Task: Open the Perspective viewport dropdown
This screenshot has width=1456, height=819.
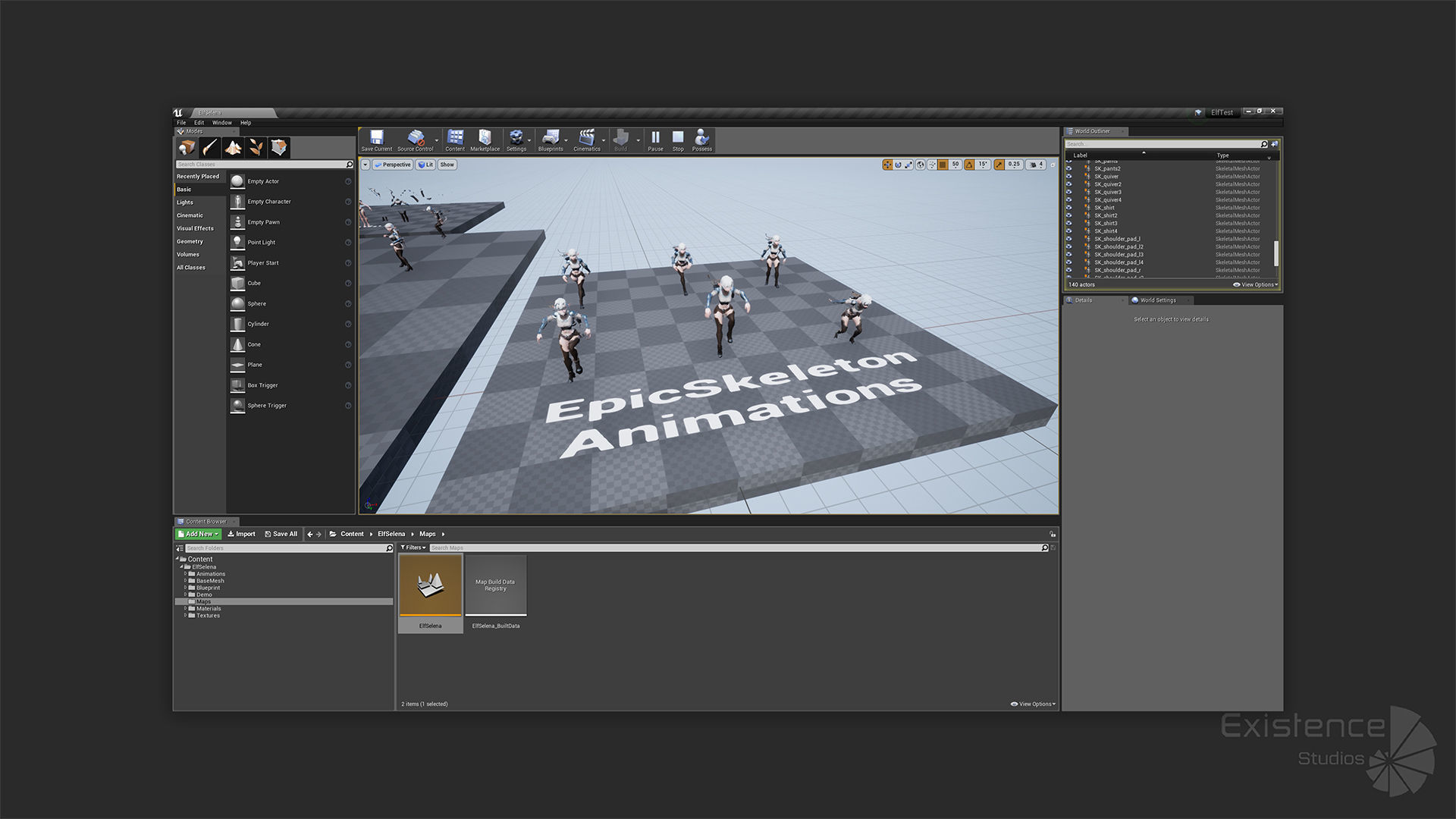Action: 392,165
